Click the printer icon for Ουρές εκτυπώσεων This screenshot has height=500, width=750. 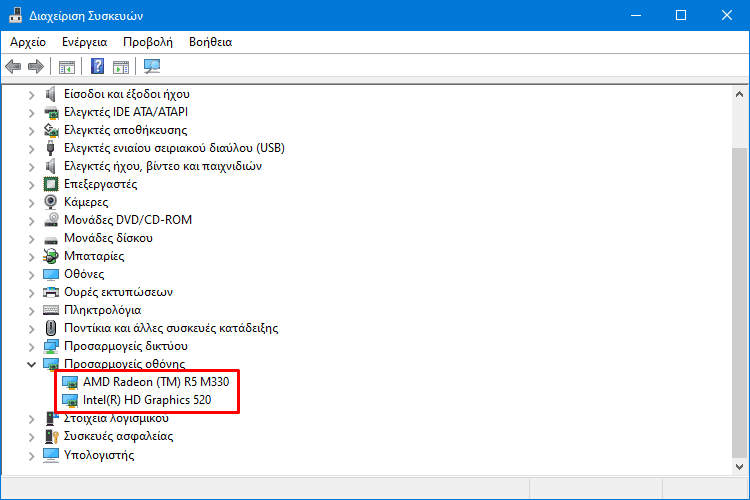(51, 292)
